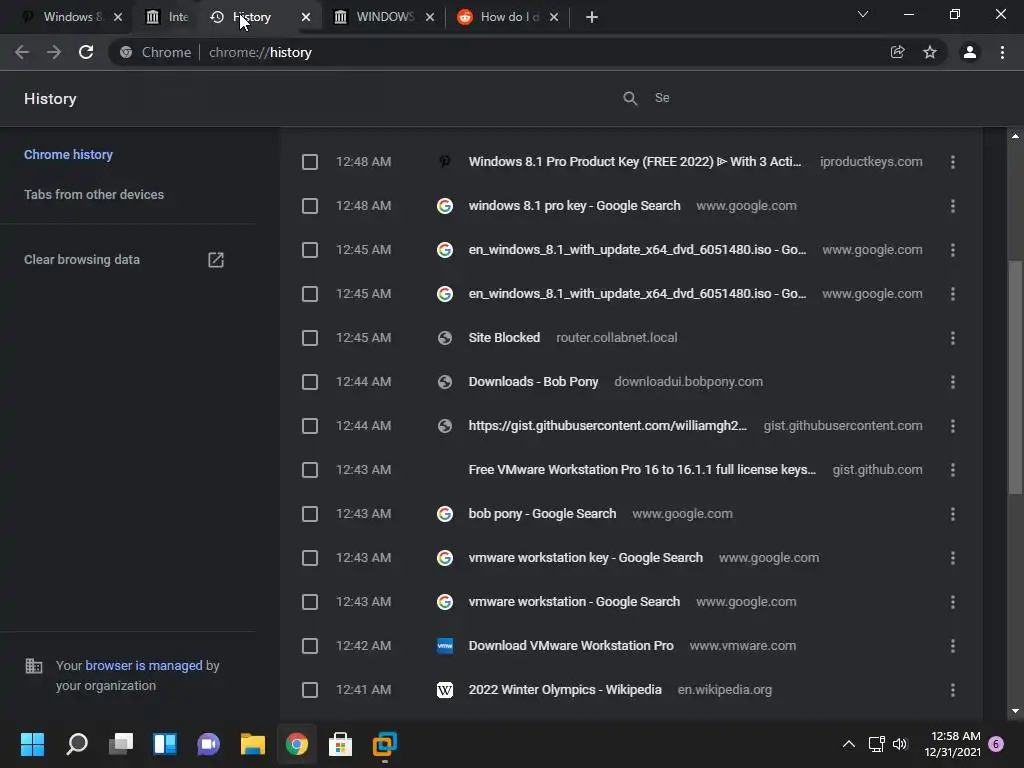
Task: Click scrollbar up arrow
Action: click(x=1015, y=136)
